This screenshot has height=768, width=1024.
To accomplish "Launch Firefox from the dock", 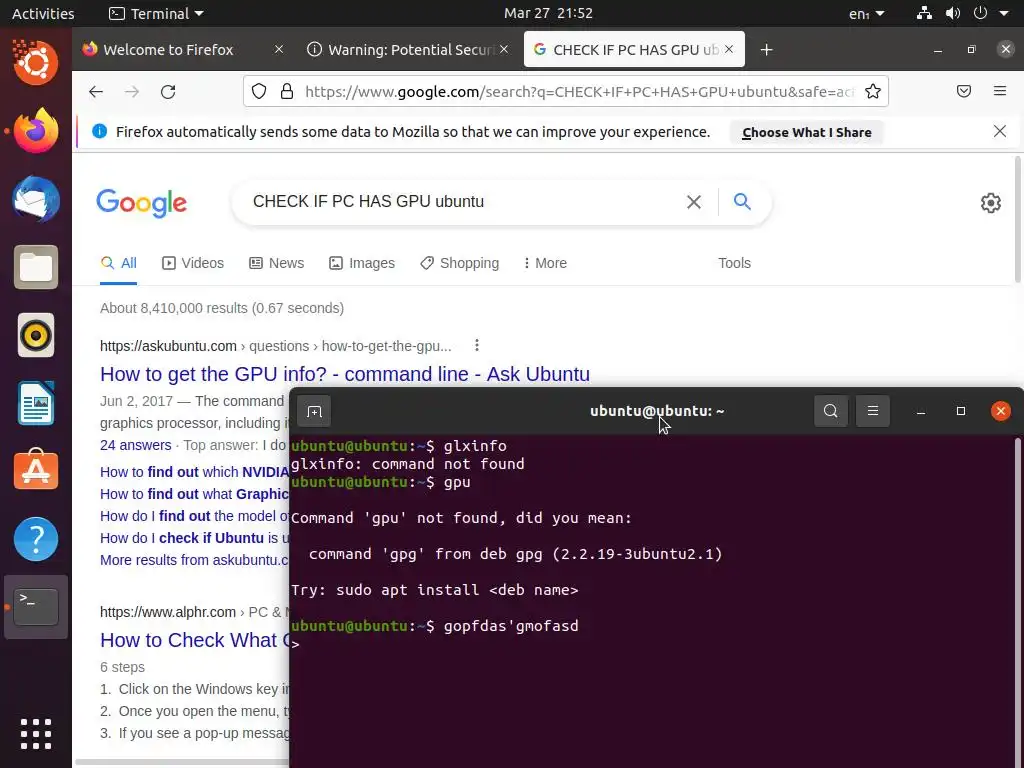I will [x=35, y=131].
